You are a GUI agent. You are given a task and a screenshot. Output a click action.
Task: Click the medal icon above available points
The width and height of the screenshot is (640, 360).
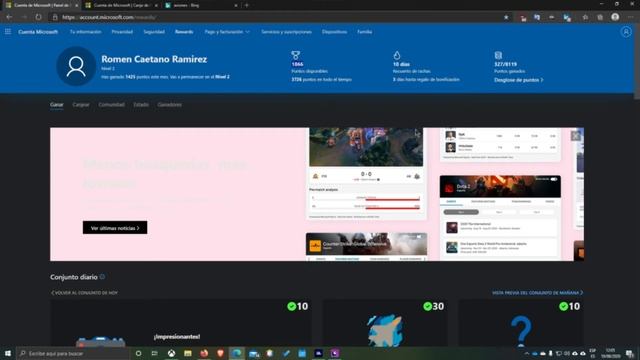(x=296, y=55)
